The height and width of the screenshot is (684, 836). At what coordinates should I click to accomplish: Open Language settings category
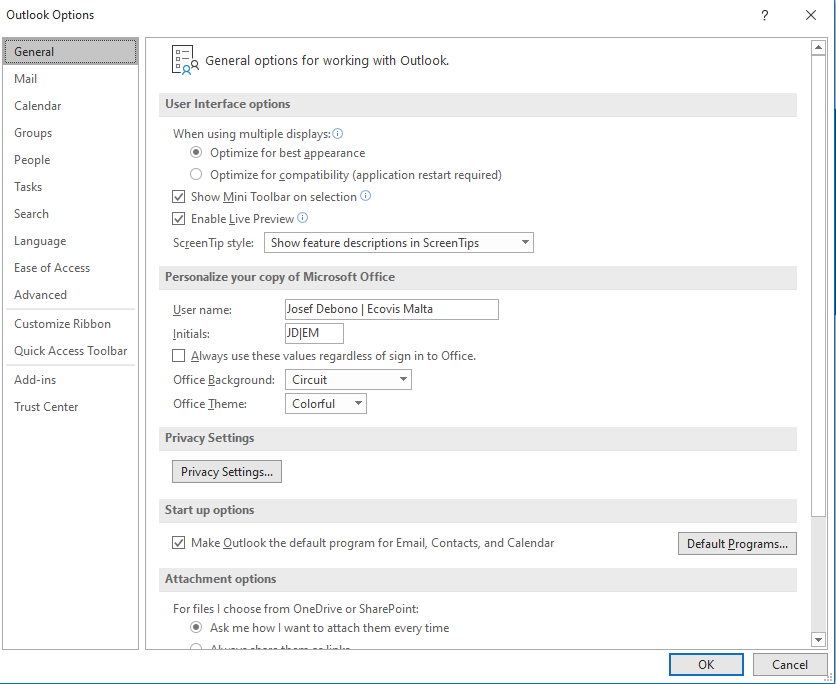[70, 241]
